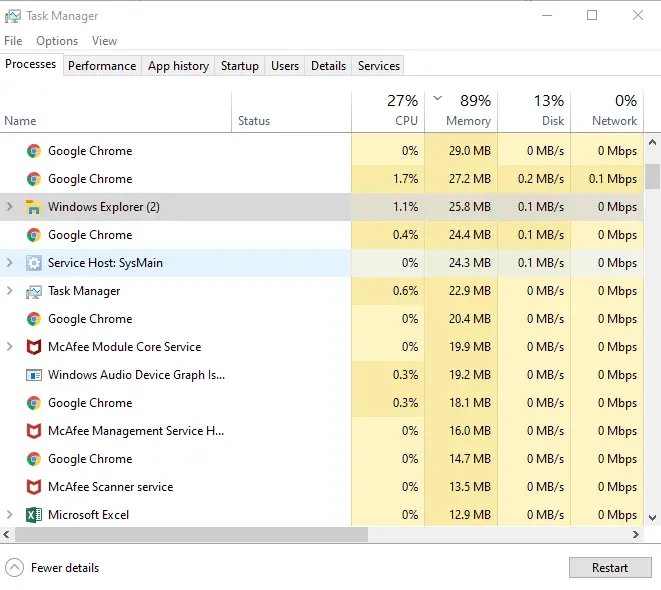Sort by the CPU column header
The image size is (661, 590).
pos(388,111)
